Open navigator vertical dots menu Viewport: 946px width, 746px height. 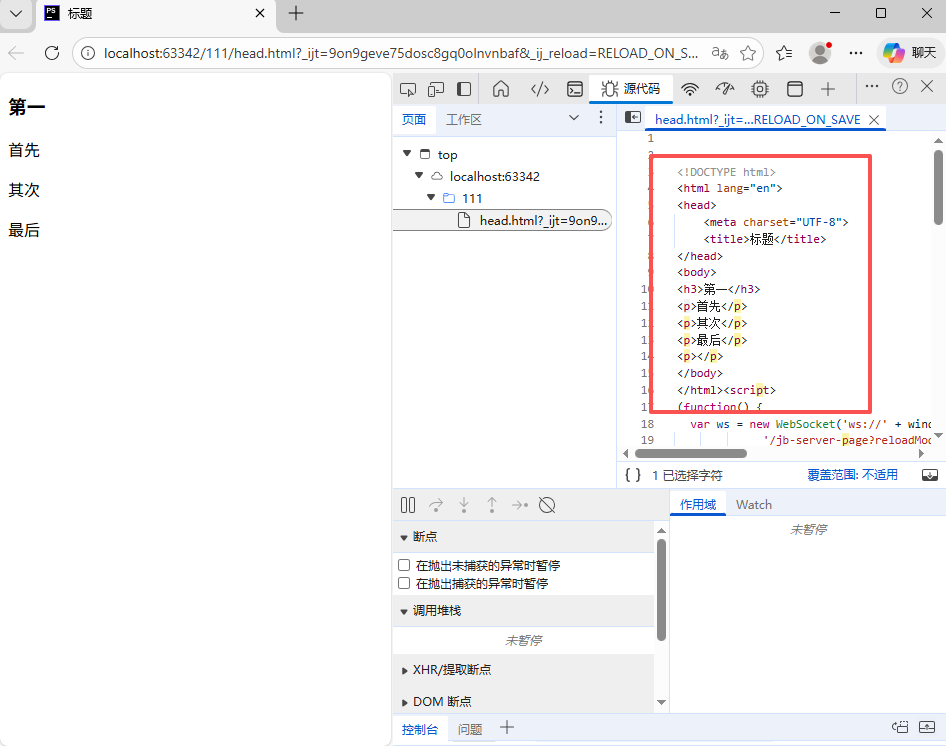point(600,118)
